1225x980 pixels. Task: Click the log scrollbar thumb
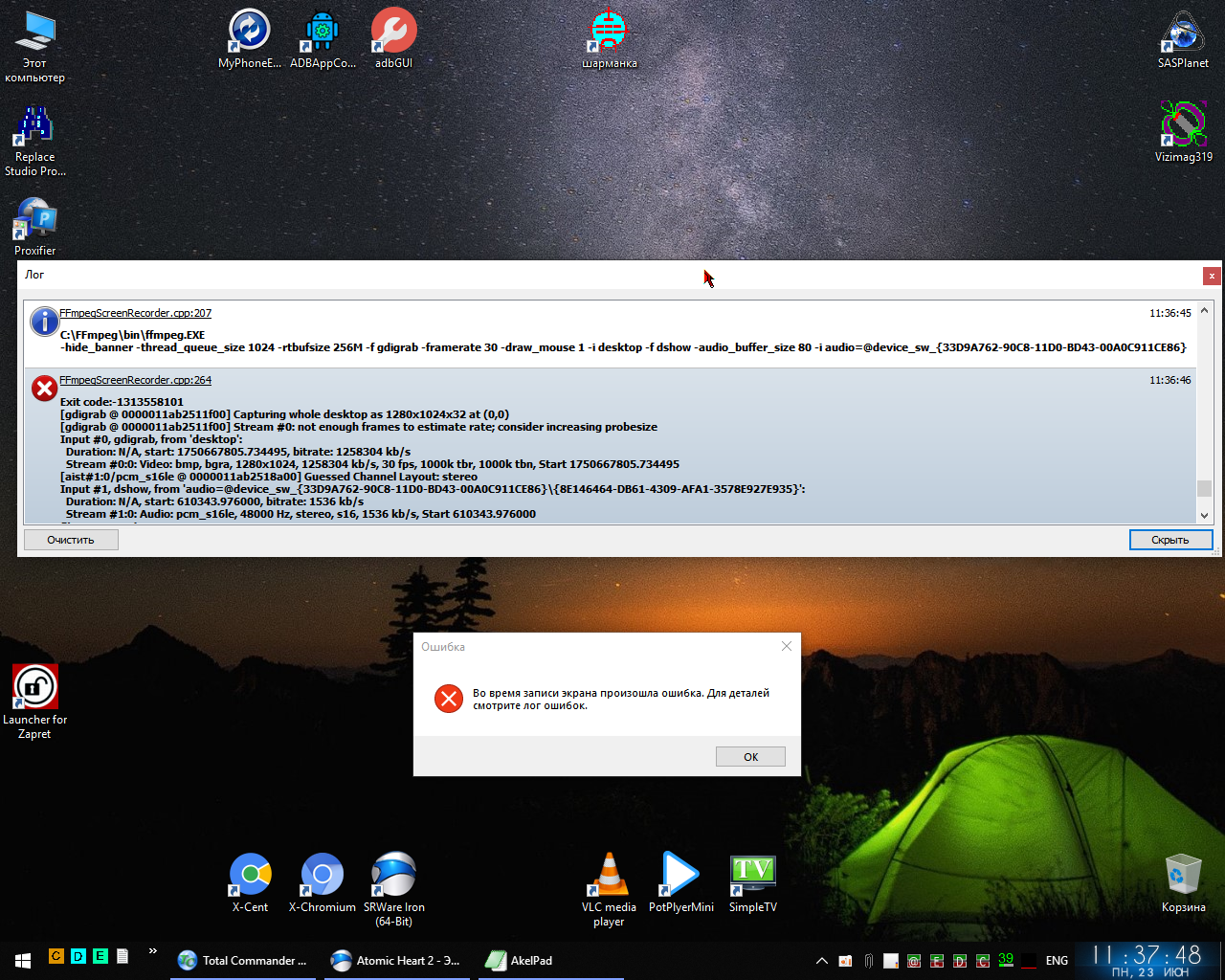1204,488
